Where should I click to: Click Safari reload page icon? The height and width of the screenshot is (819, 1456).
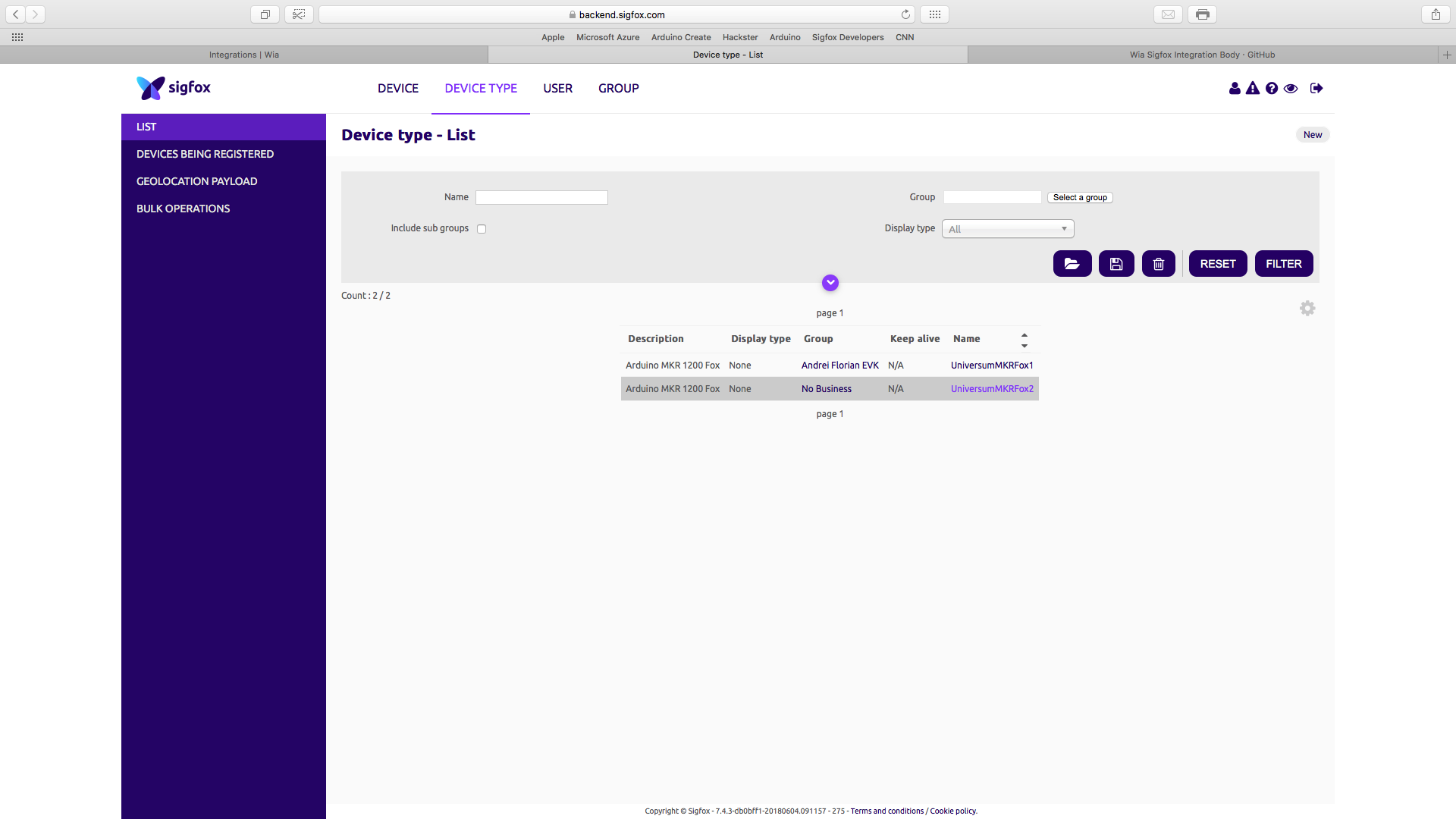[x=905, y=14]
